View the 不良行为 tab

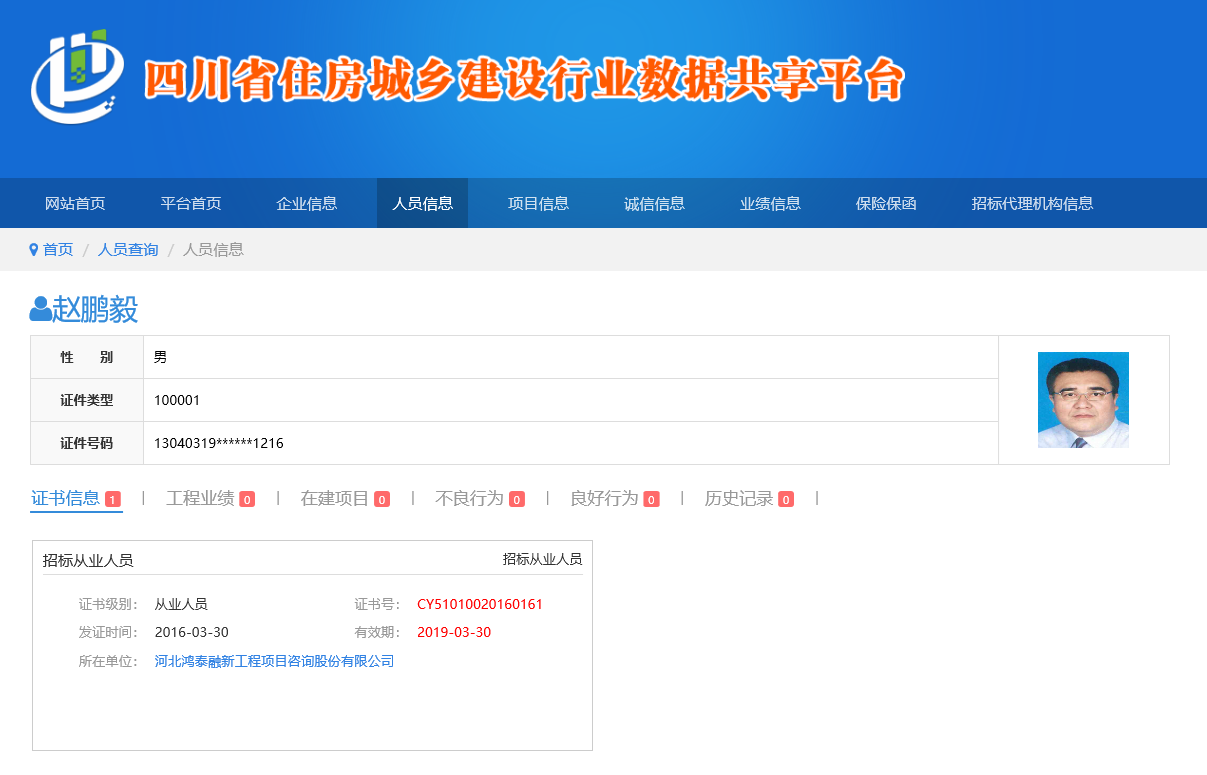(469, 498)
